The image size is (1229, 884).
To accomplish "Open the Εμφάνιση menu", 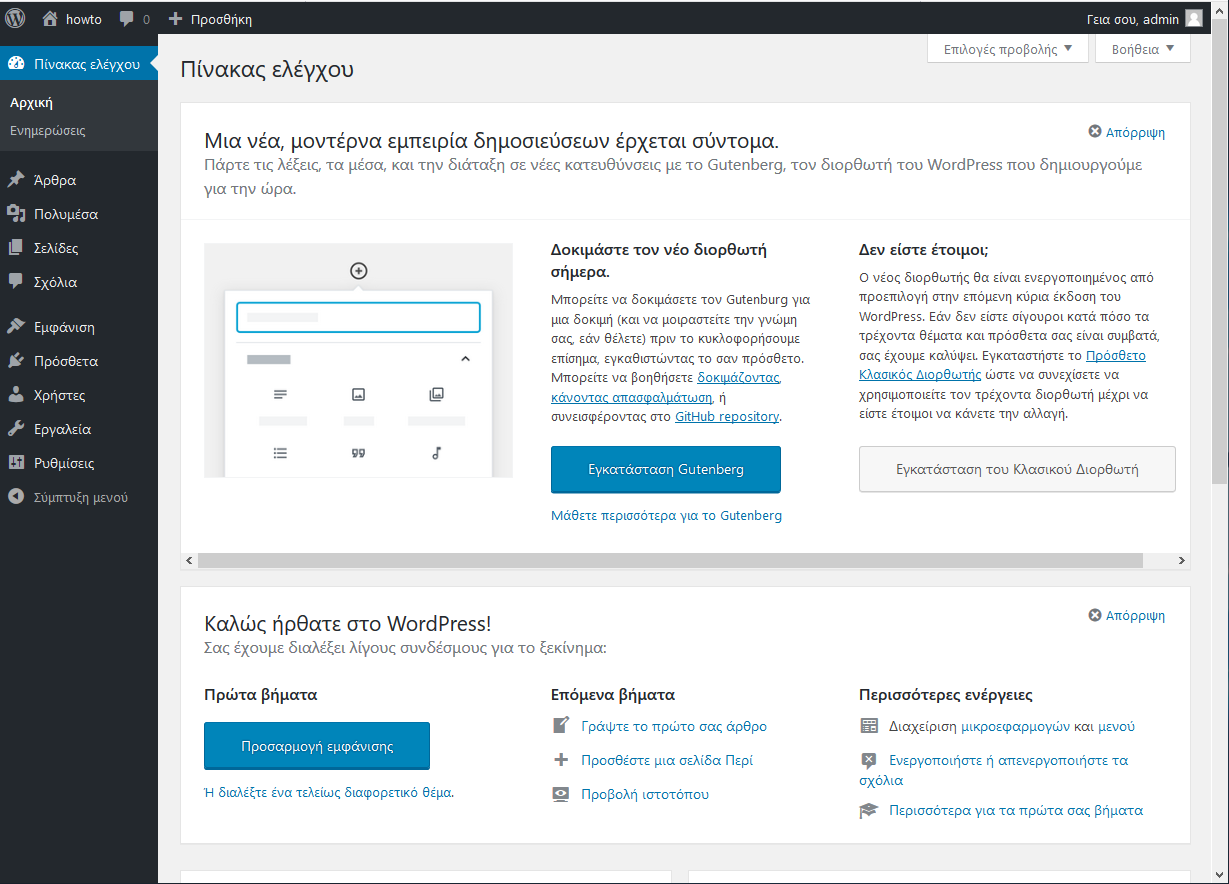I will 79,327.
